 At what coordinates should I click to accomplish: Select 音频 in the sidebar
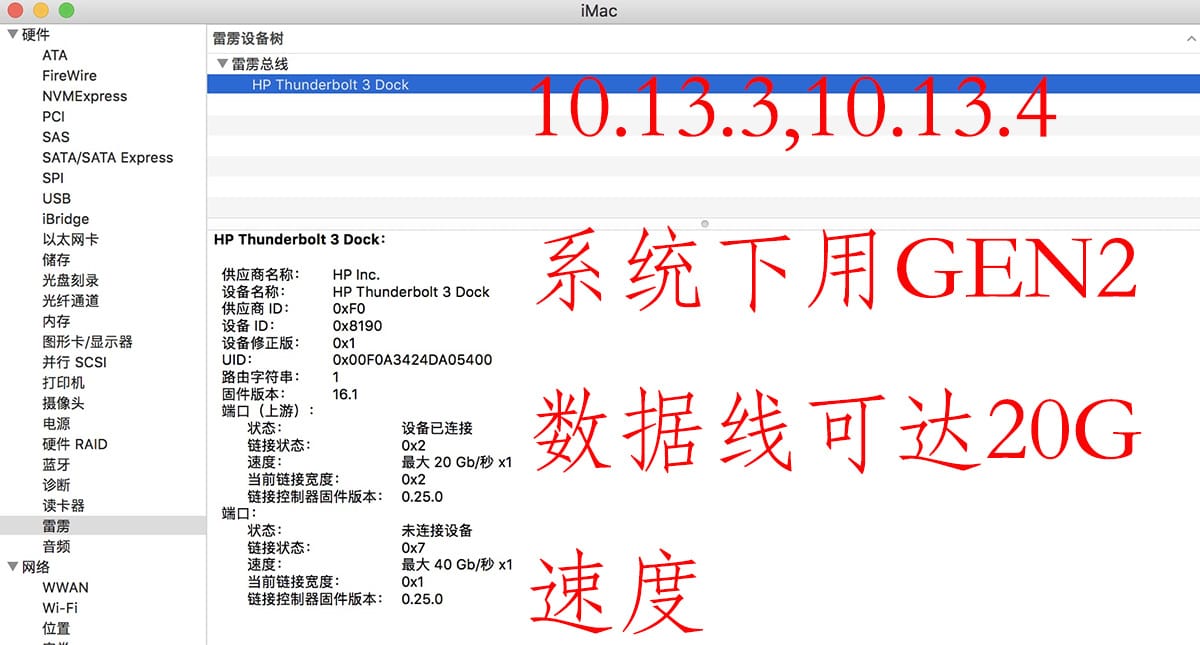[56, 546]
